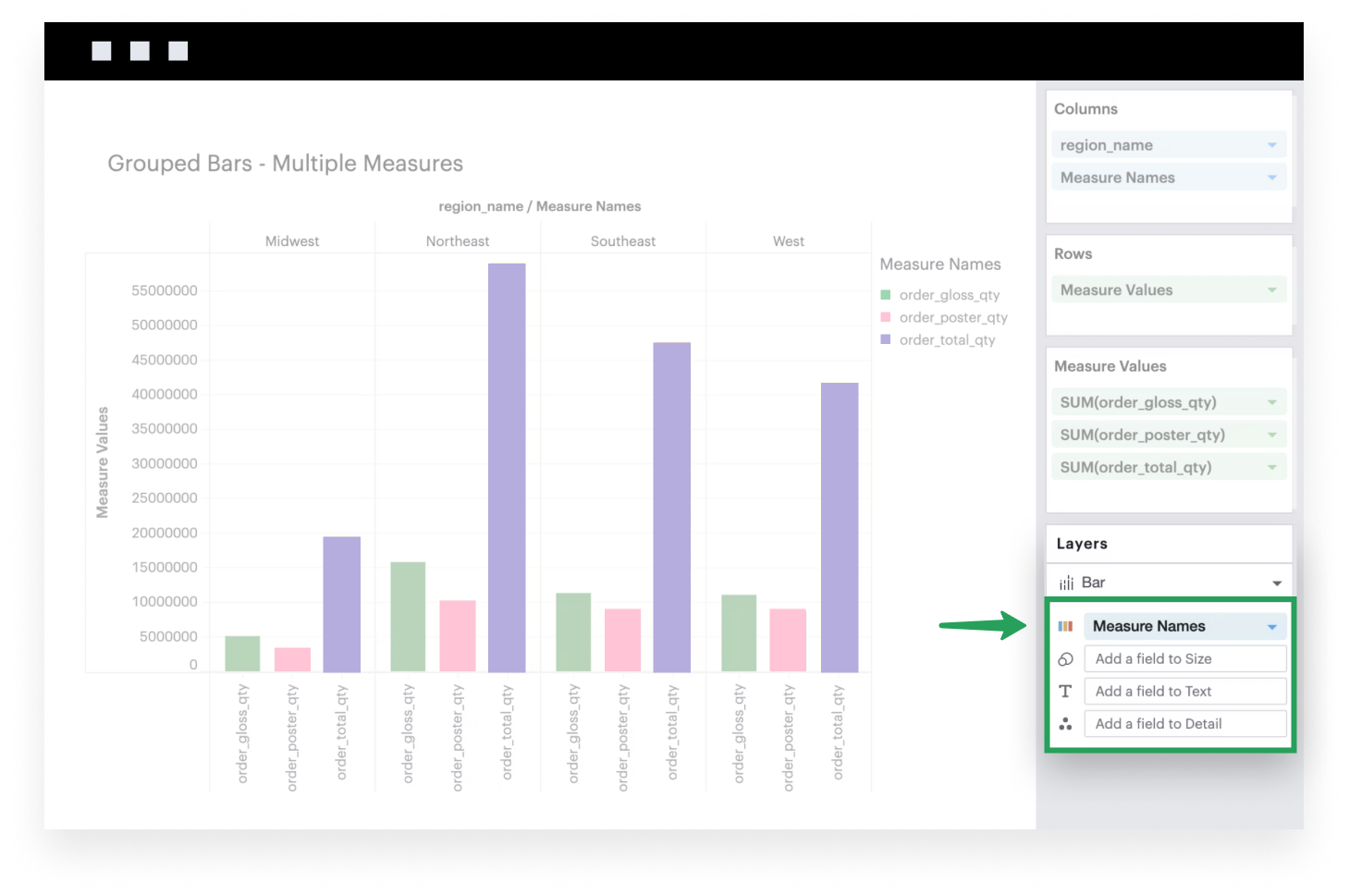This screenshot has width=1349, height=896.
Task: Click the Add a field to Size box
Action: click(1184, 659)
